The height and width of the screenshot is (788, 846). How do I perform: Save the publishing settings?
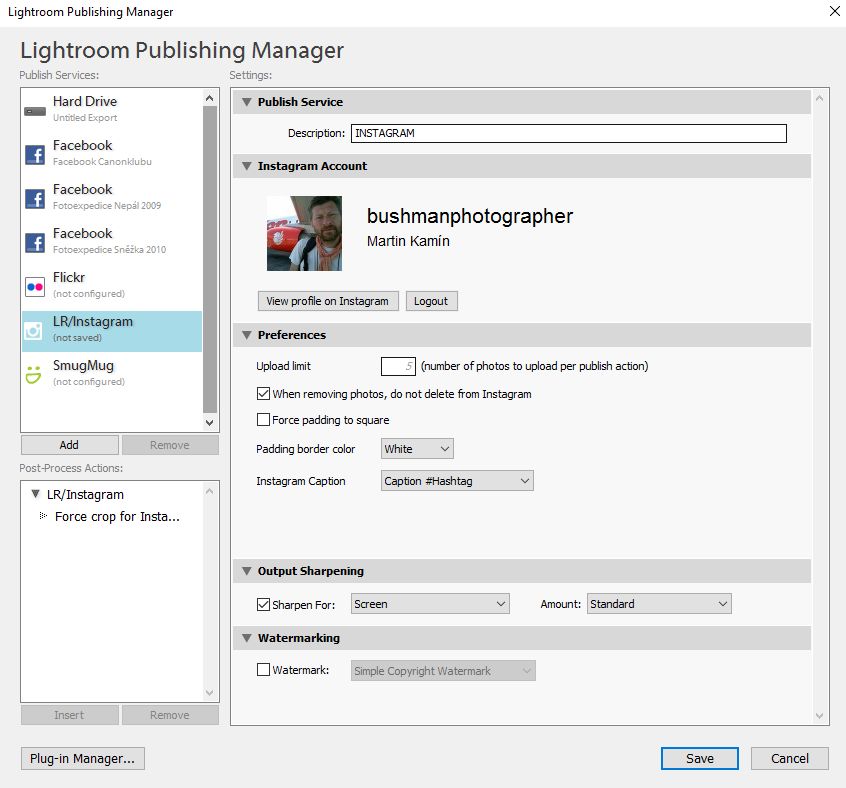point(700,758)
